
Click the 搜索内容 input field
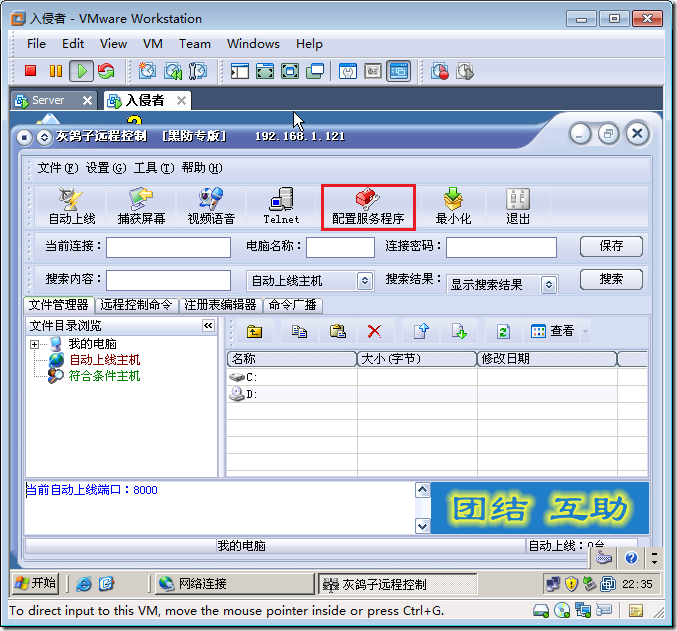coord(168,280)
